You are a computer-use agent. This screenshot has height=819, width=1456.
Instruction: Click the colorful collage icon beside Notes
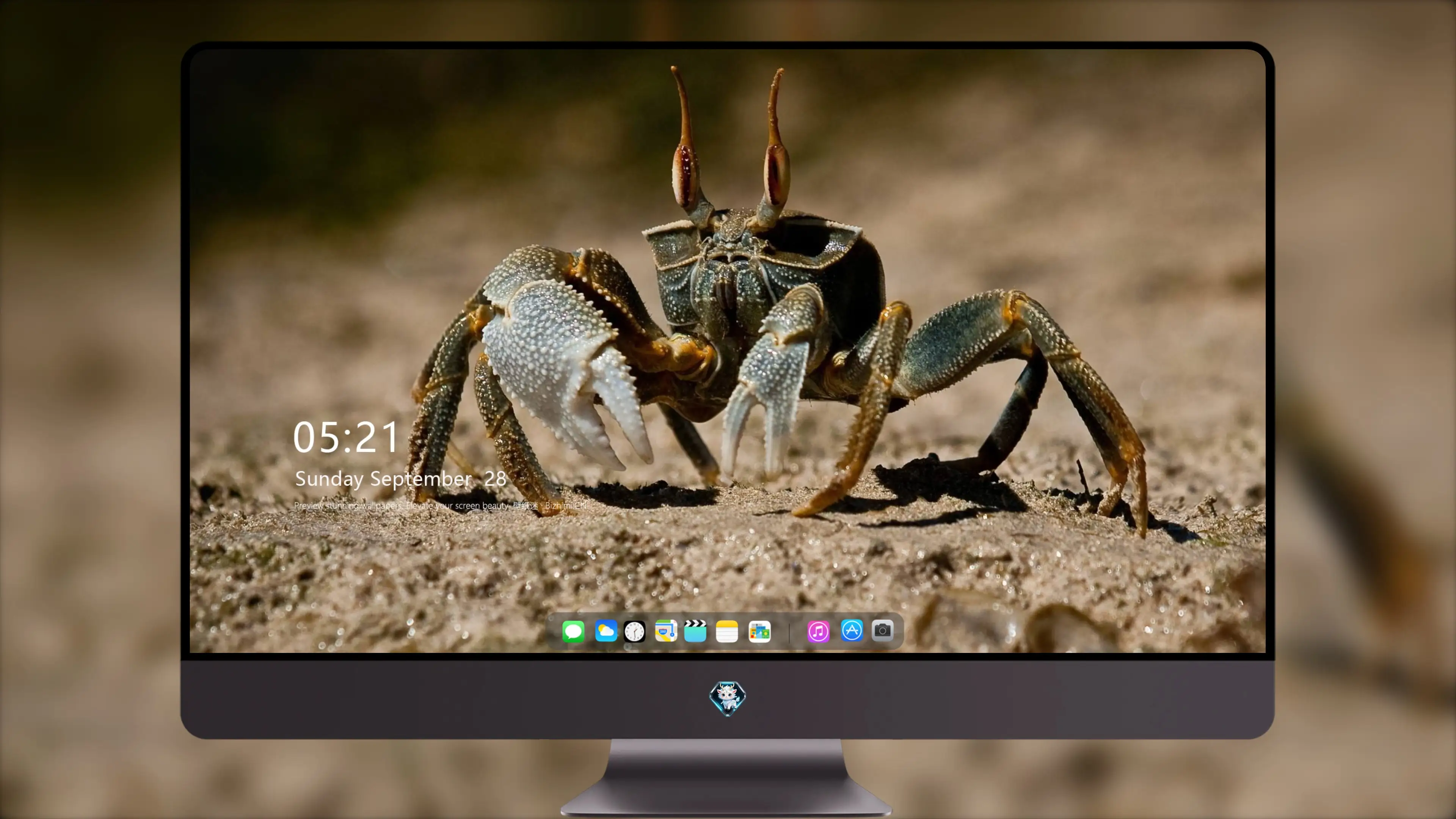click(x=759, y=631)
